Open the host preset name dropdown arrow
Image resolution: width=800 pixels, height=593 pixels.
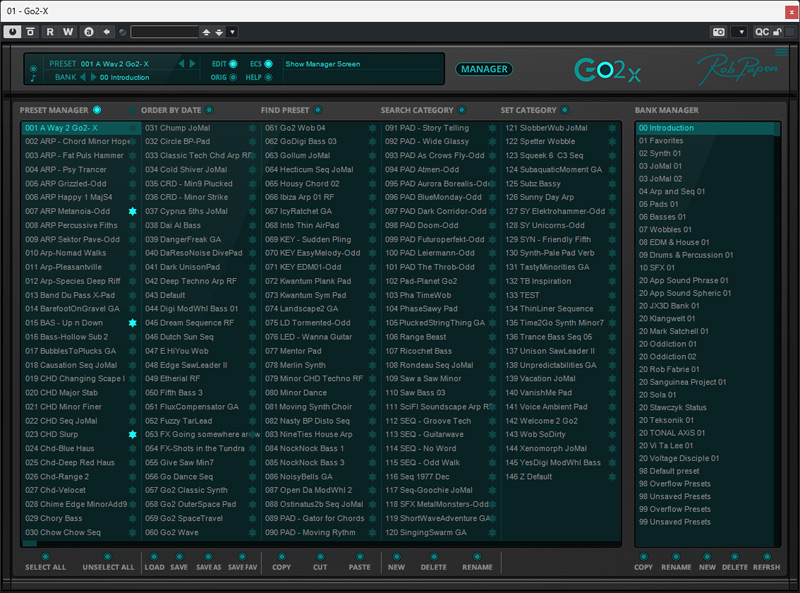click(x=232, y=32)
